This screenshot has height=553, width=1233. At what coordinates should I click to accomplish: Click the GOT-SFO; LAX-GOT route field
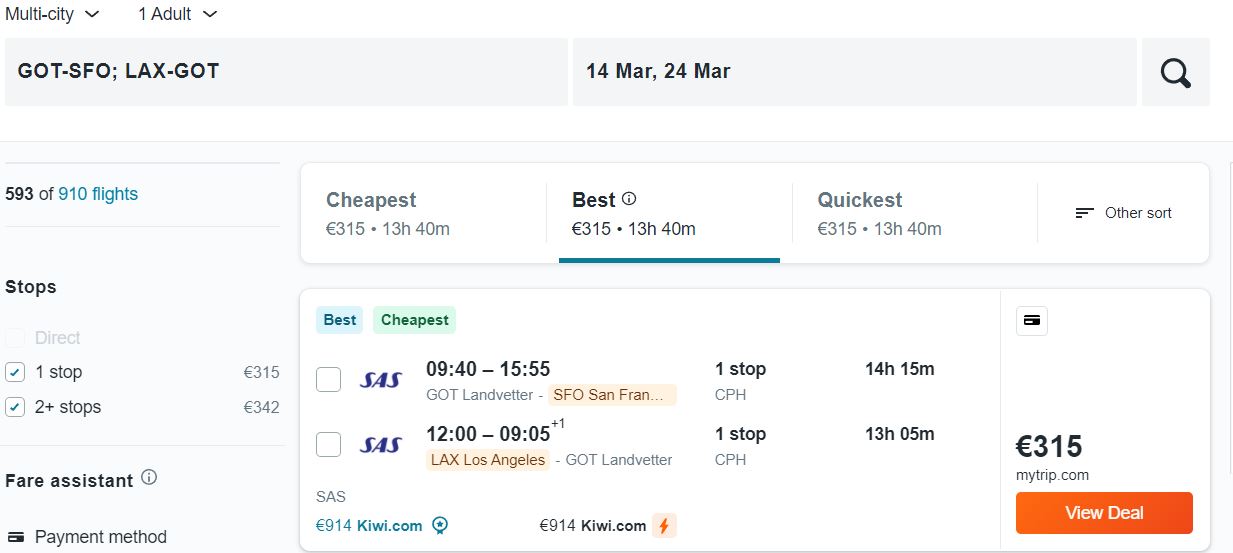pos(286,72)
